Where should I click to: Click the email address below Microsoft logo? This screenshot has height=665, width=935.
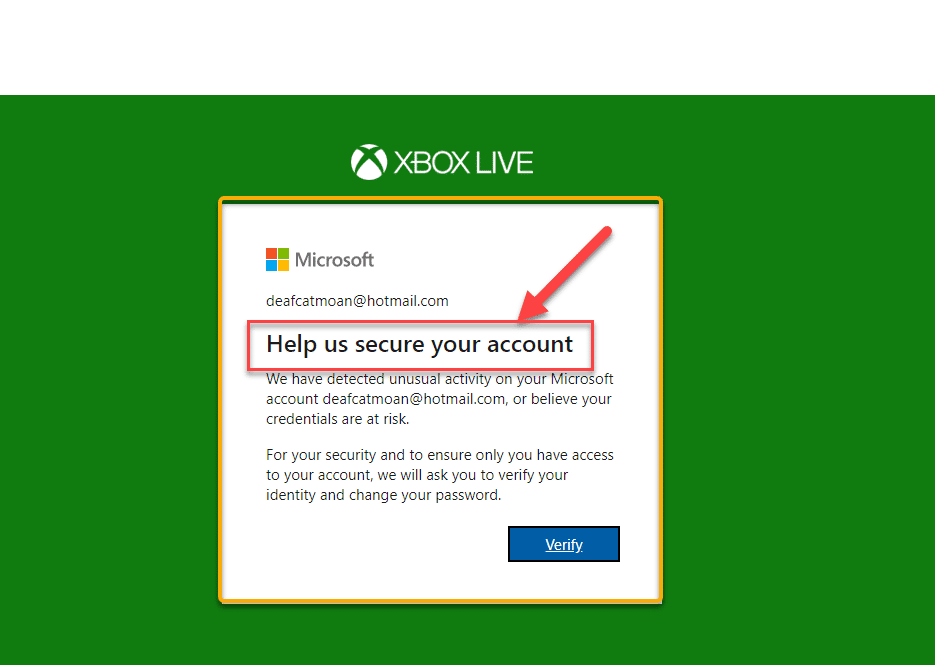[357, 301]
